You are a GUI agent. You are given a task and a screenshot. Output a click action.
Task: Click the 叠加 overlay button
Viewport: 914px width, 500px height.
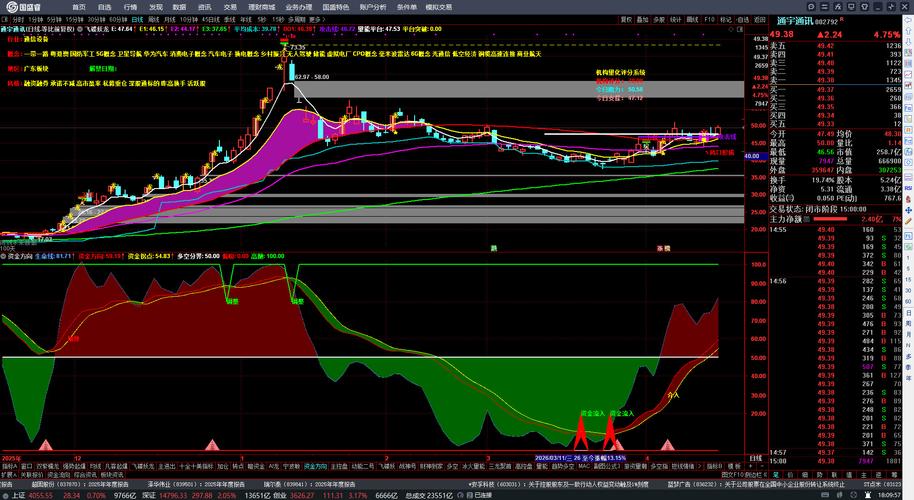(642, 19)
